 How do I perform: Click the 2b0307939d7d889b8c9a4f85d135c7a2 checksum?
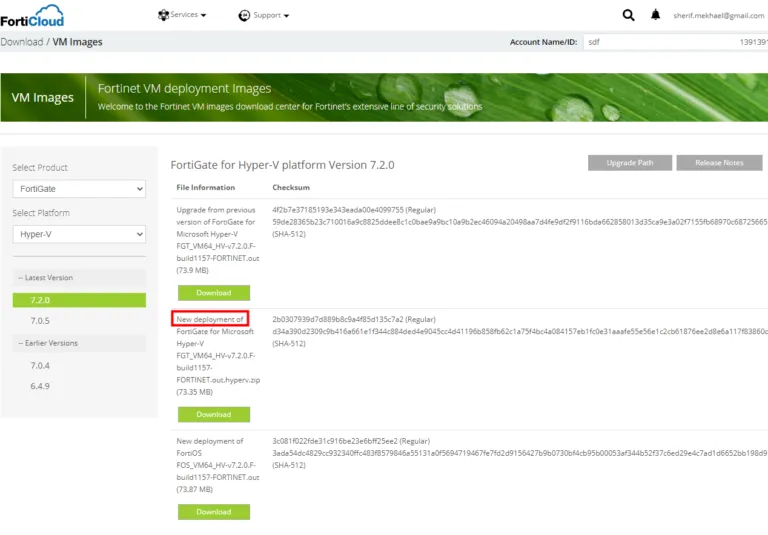click(338, 319)
